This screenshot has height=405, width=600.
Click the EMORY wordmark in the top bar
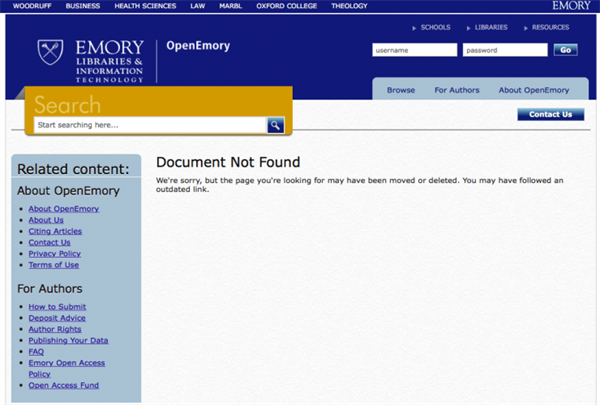click(571, 6)
